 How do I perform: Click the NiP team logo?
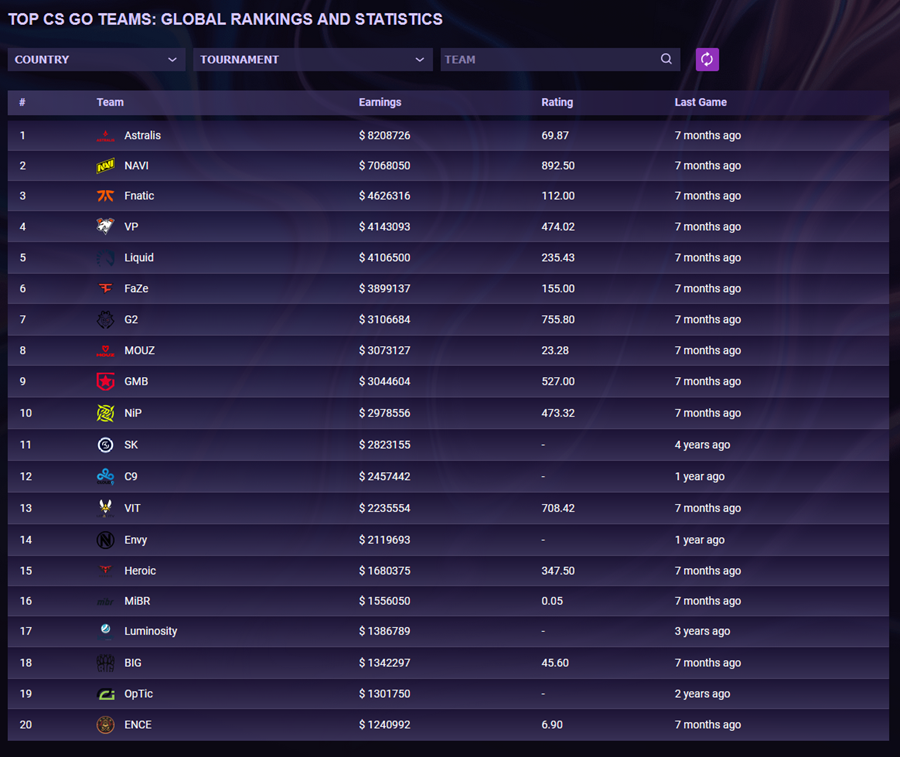tap(105, 413)
